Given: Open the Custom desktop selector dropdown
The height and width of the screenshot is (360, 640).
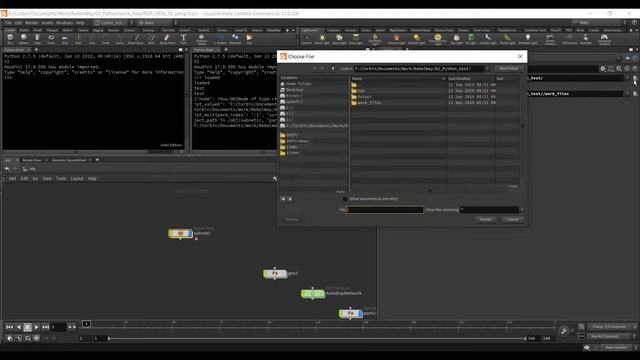Looking at the screenshot, I should 111,23.
